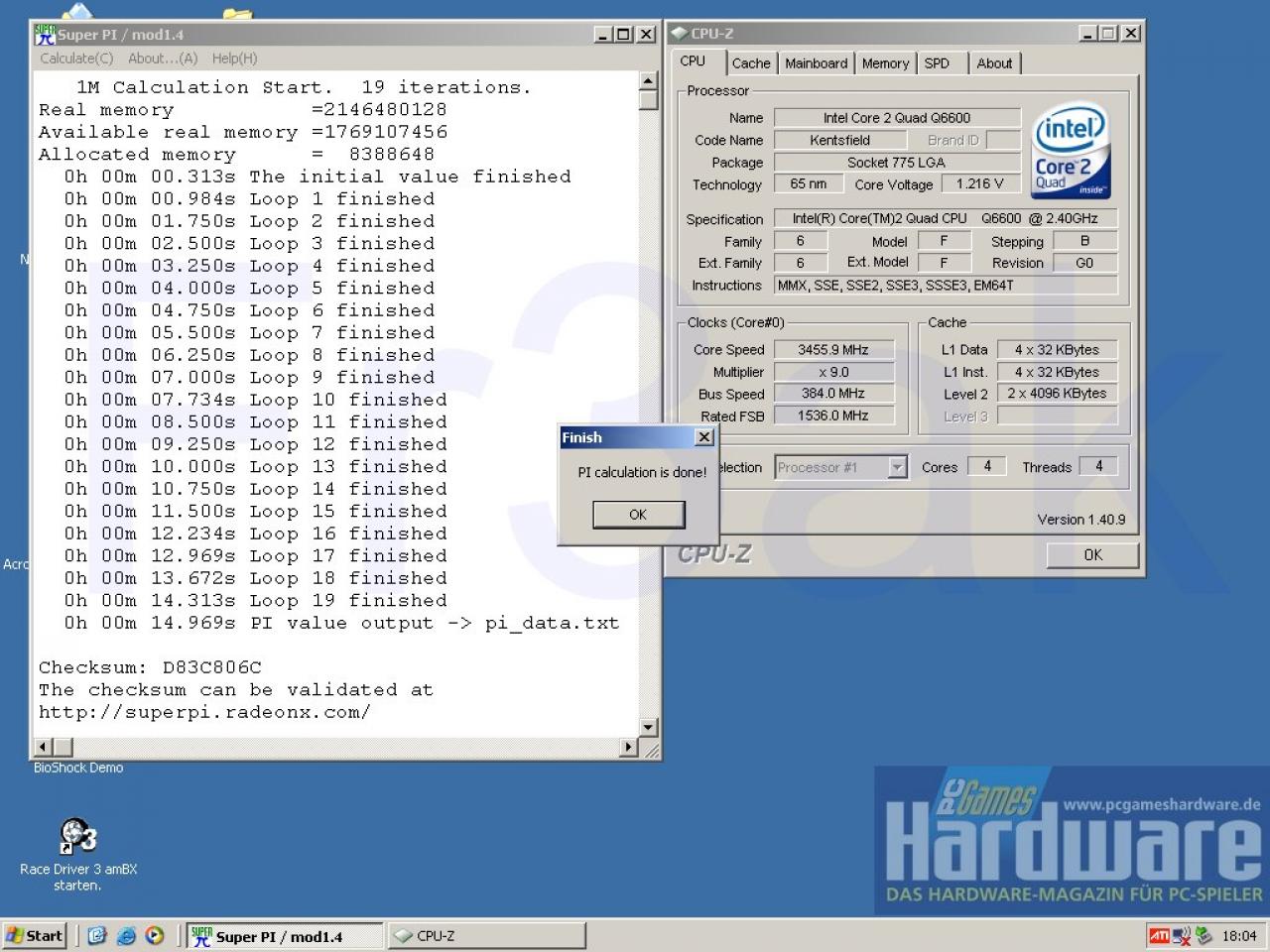
Task: Click the Specification field showing Q6600 @ 2.40GHz
Action: 946,219
